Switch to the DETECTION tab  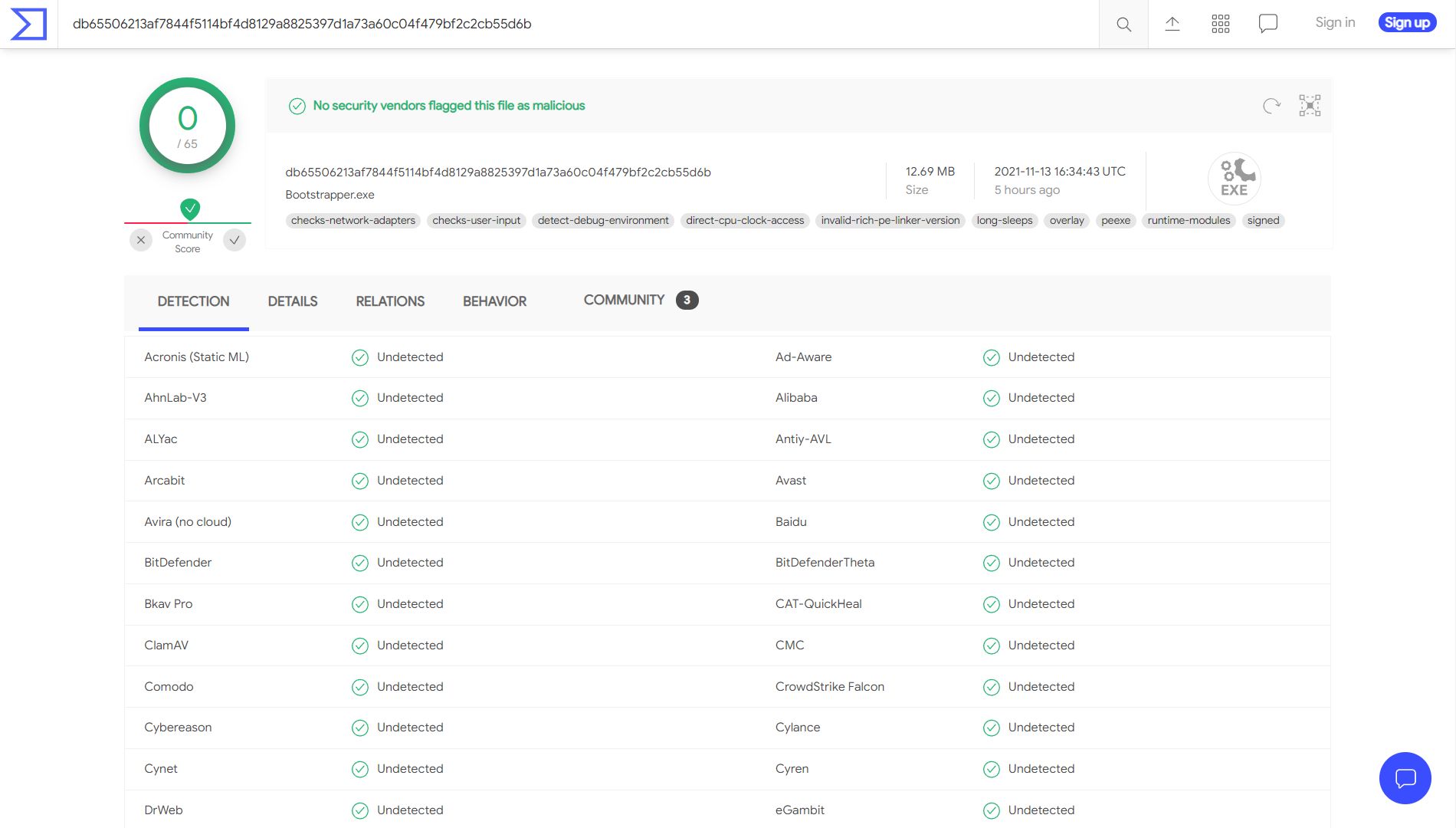pos(193,301)
